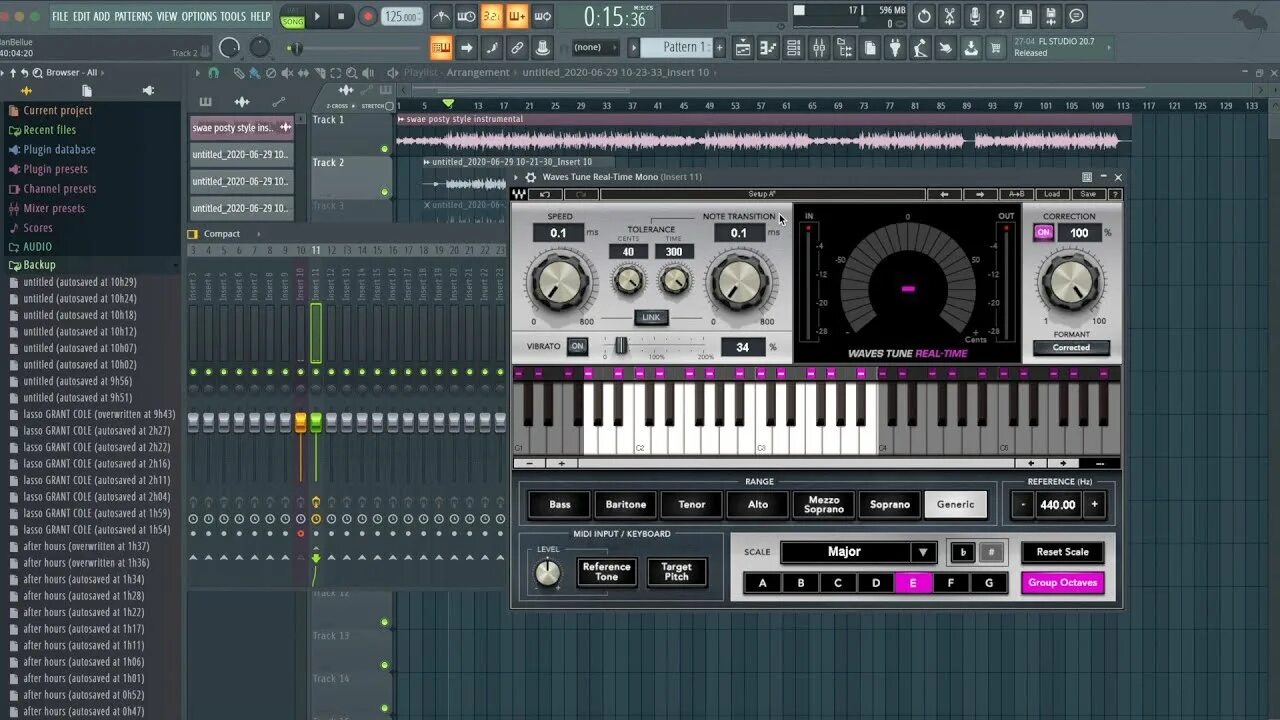Open the plugin picker plug icon
This screenshot has width=1280, height=720.
pyautogui.click(x=895, y=47)
